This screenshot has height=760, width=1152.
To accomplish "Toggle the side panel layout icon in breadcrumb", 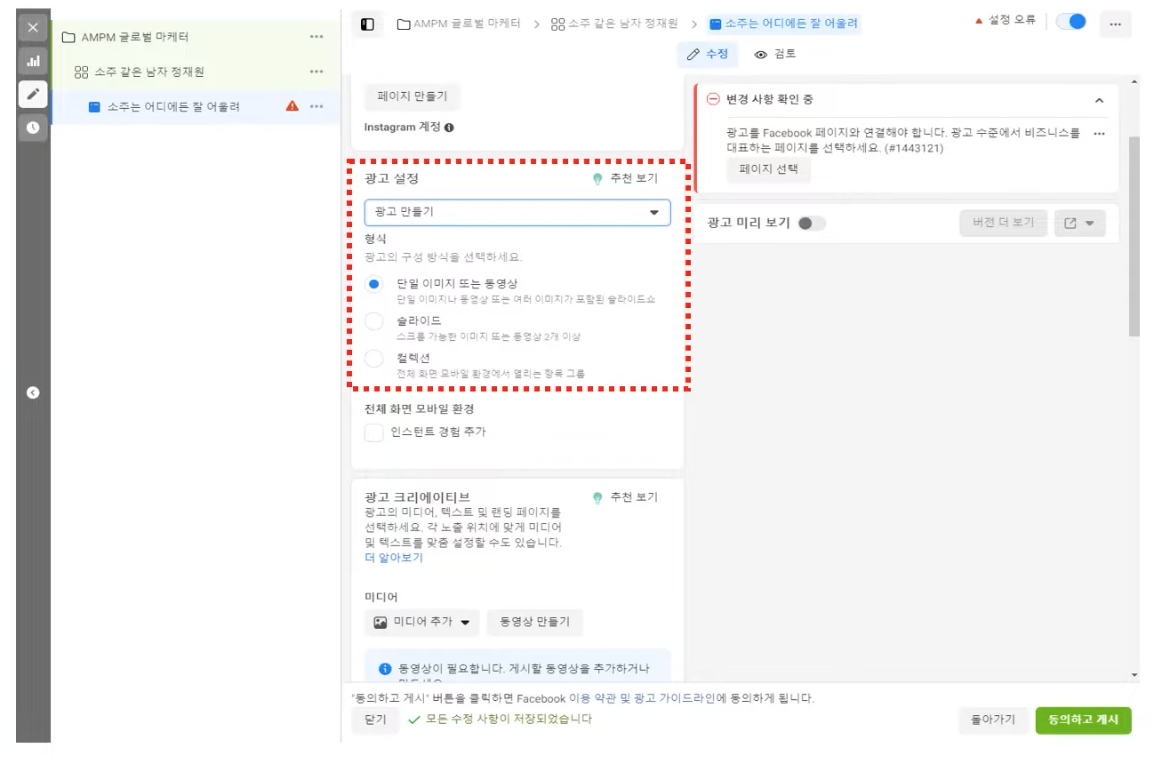I will 367,23.
